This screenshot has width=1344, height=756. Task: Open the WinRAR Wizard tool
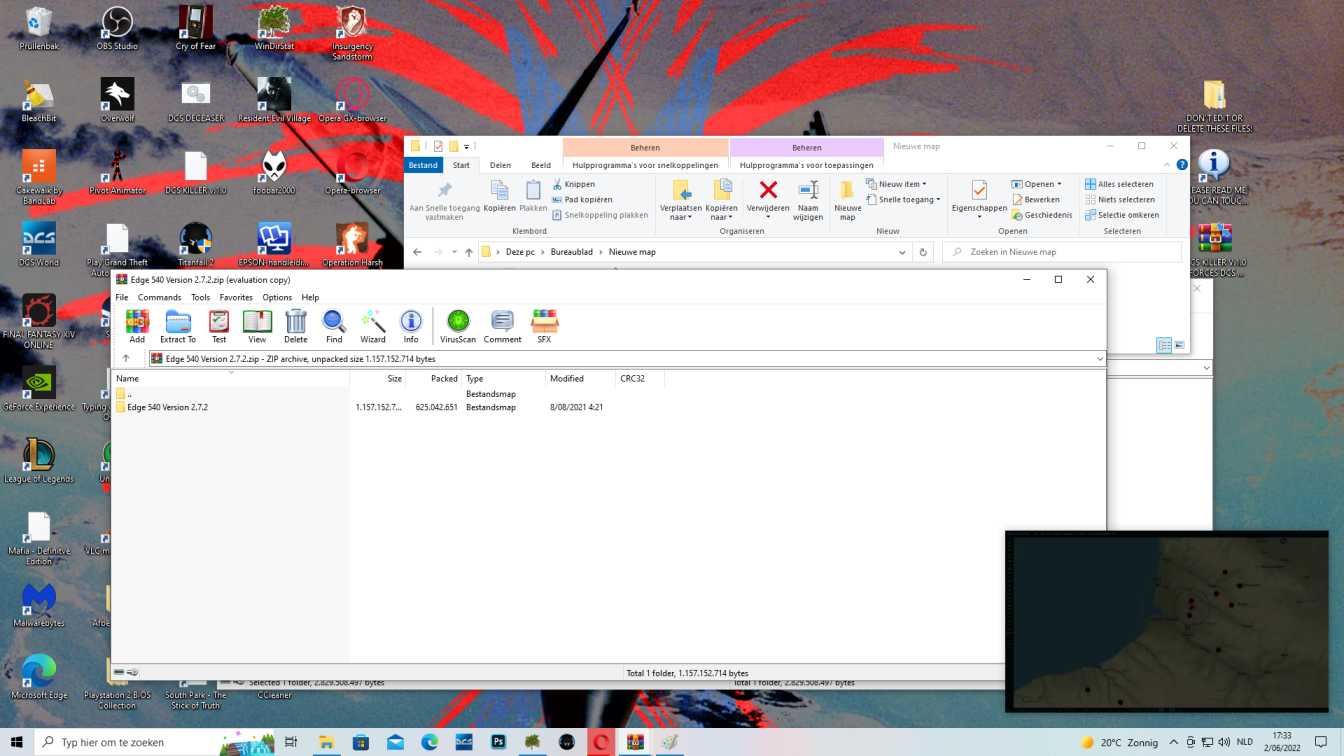tap(373, 326)
